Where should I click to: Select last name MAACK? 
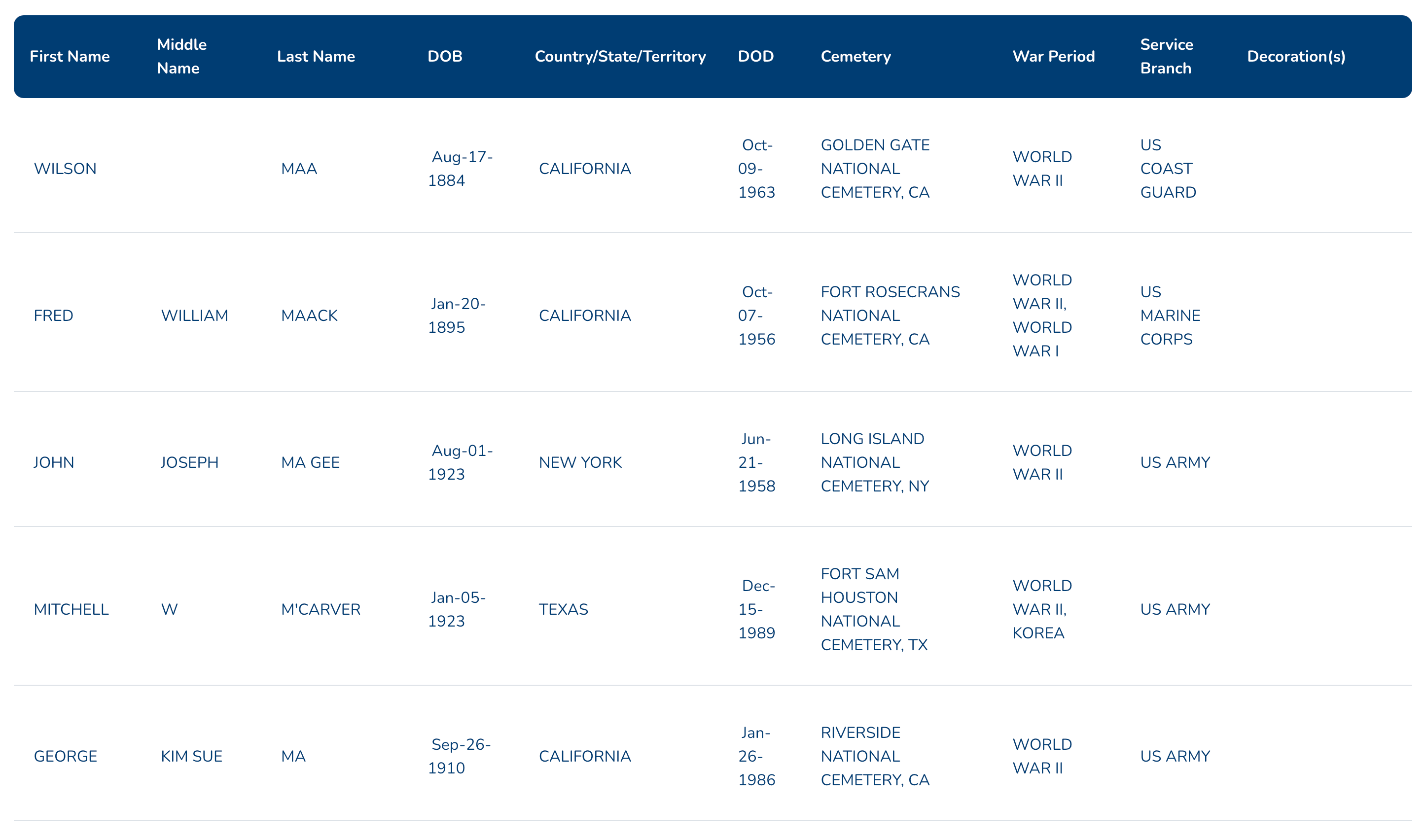309,316
